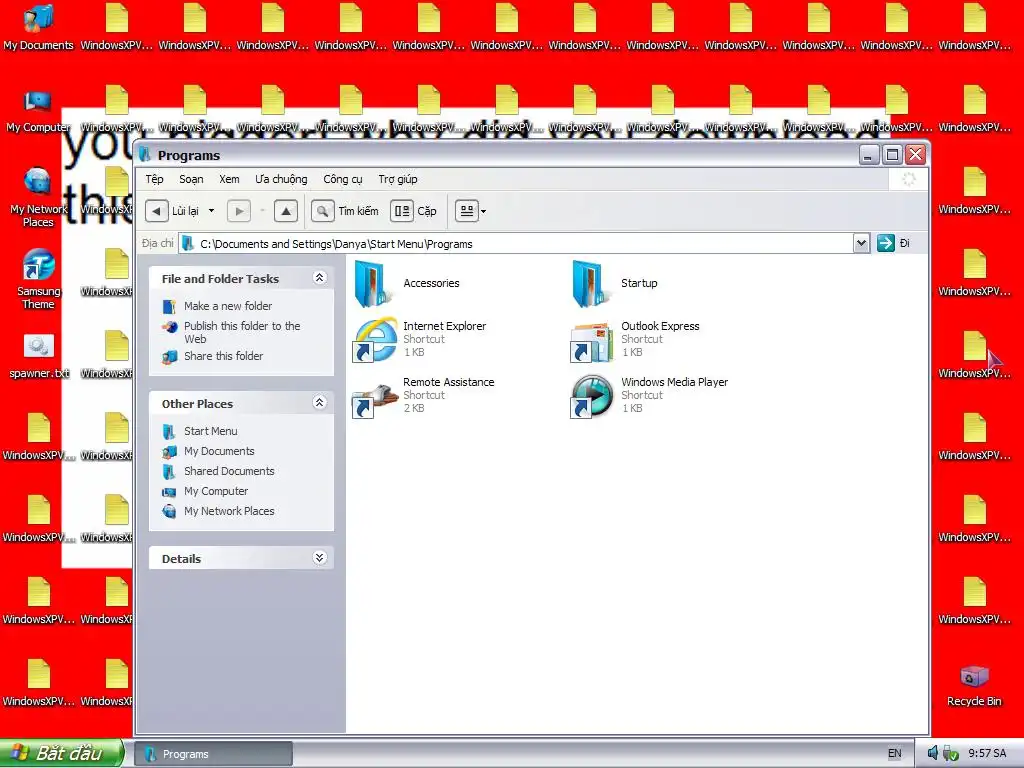Click the tray icon beside the clock

pos(951,754)
